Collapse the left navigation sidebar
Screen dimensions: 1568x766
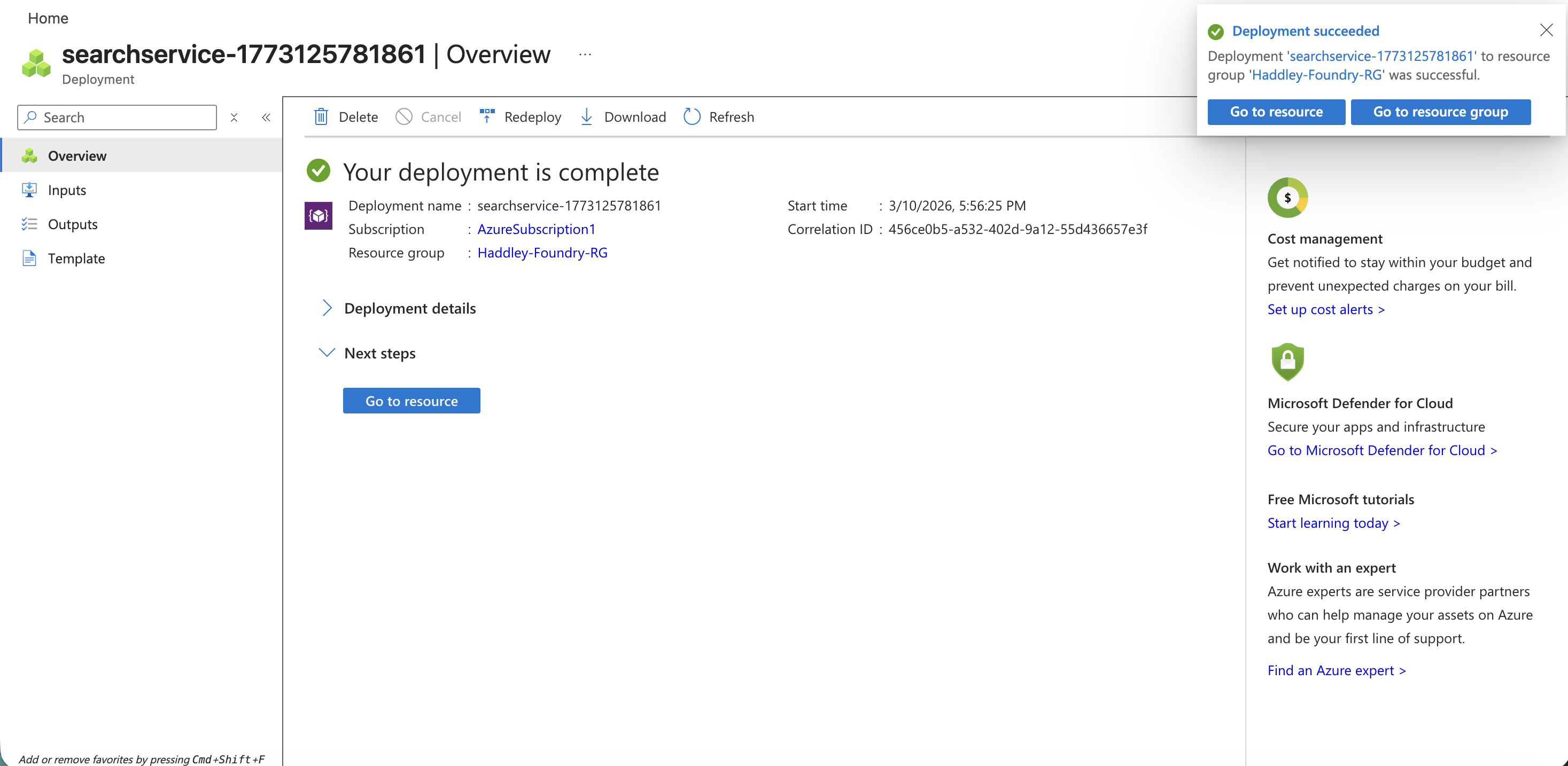click(x=266, y=118)
